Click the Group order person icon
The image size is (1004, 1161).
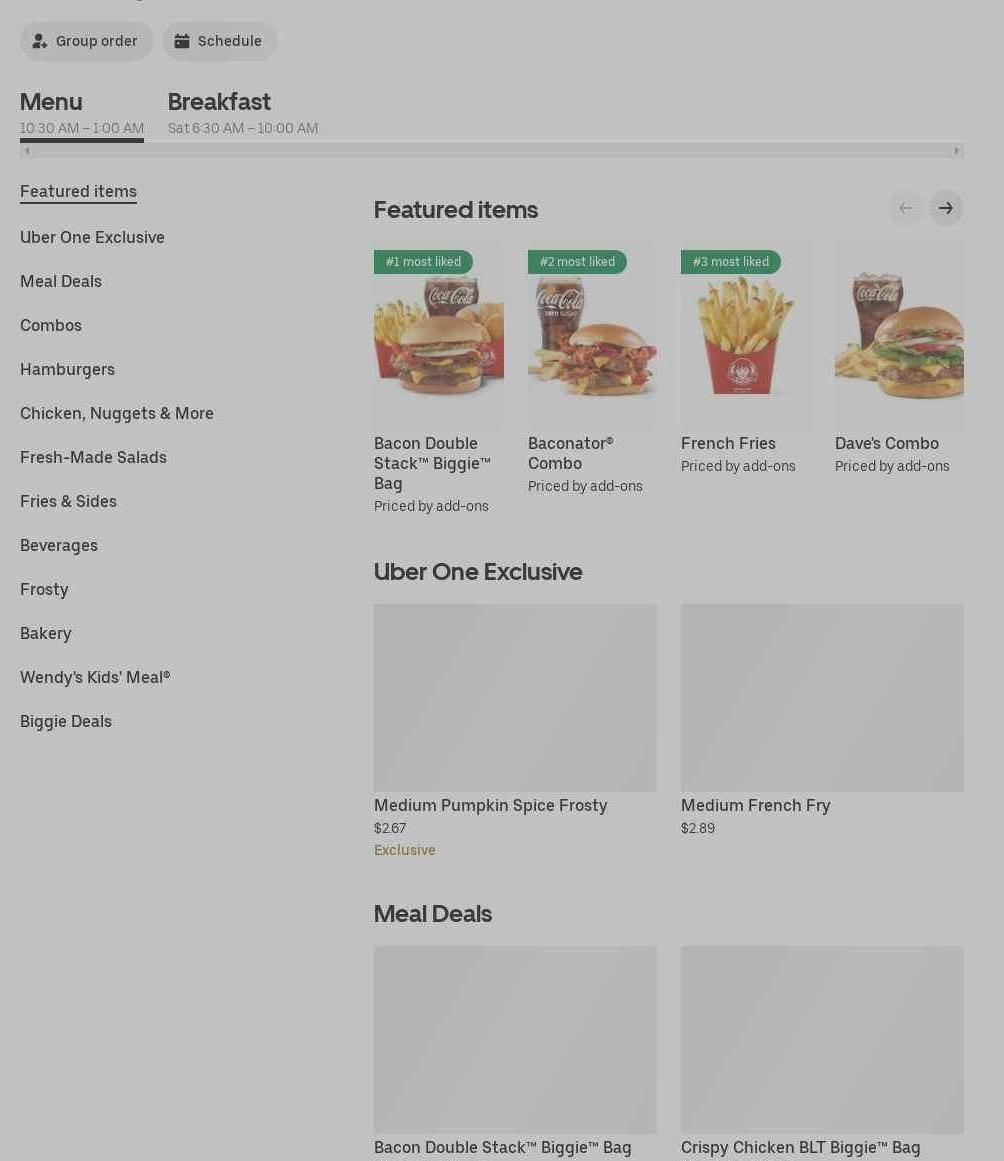(40, 41)
